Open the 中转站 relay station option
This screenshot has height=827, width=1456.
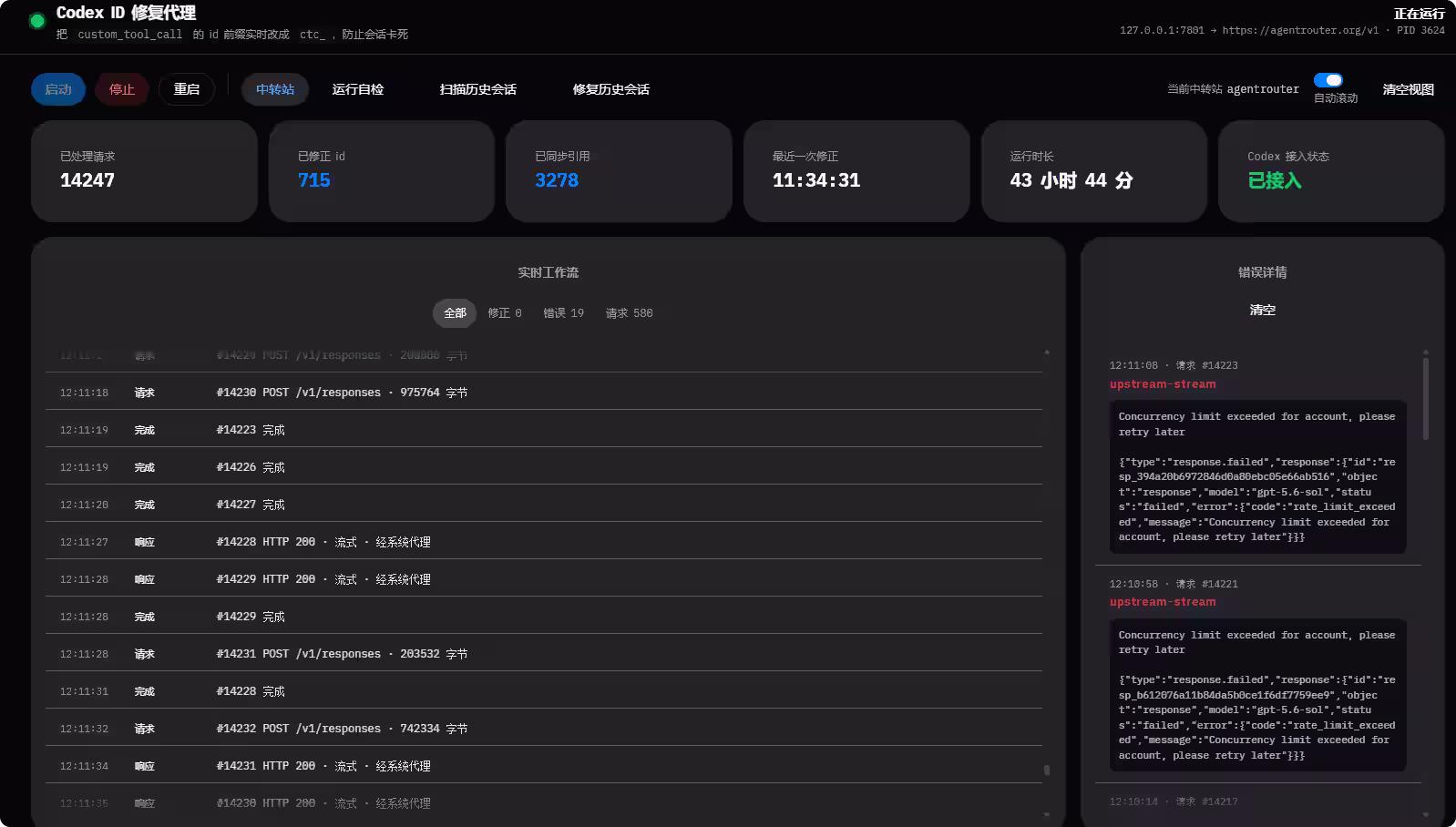tap(275, 89)
